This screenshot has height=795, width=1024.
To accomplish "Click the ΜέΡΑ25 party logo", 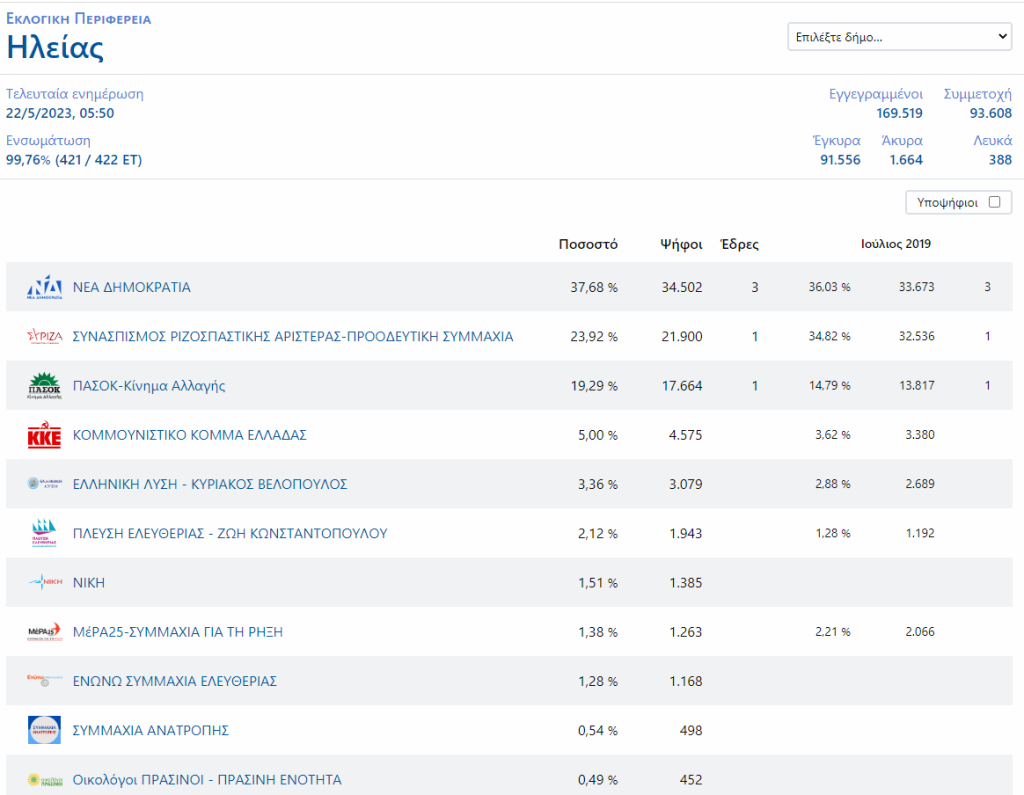I will click(x=45, y=632).
